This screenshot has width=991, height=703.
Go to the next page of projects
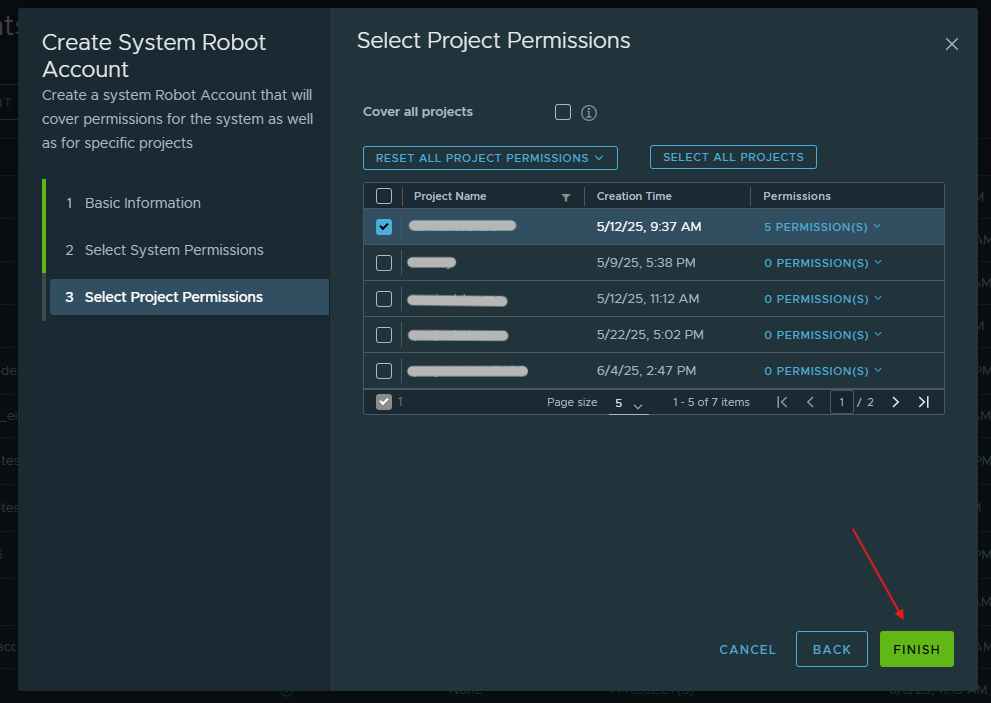click(x=895, y=402)
